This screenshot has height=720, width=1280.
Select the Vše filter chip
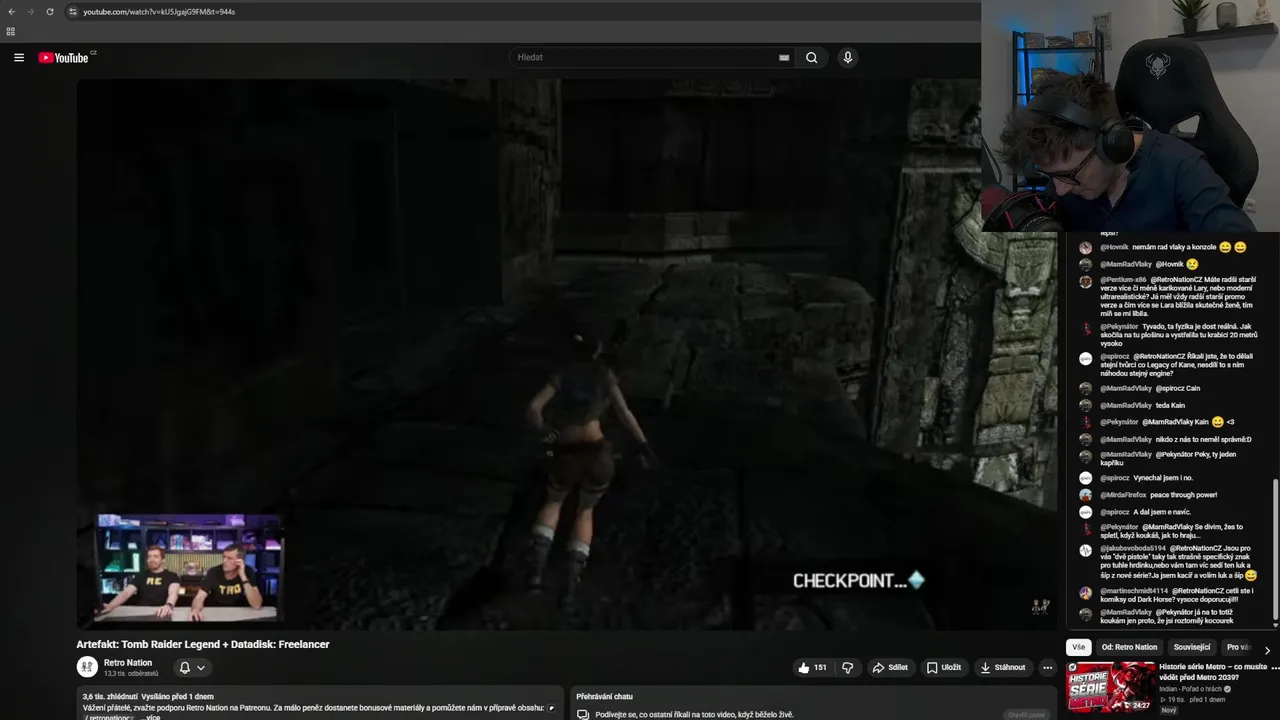[1078, 647]
